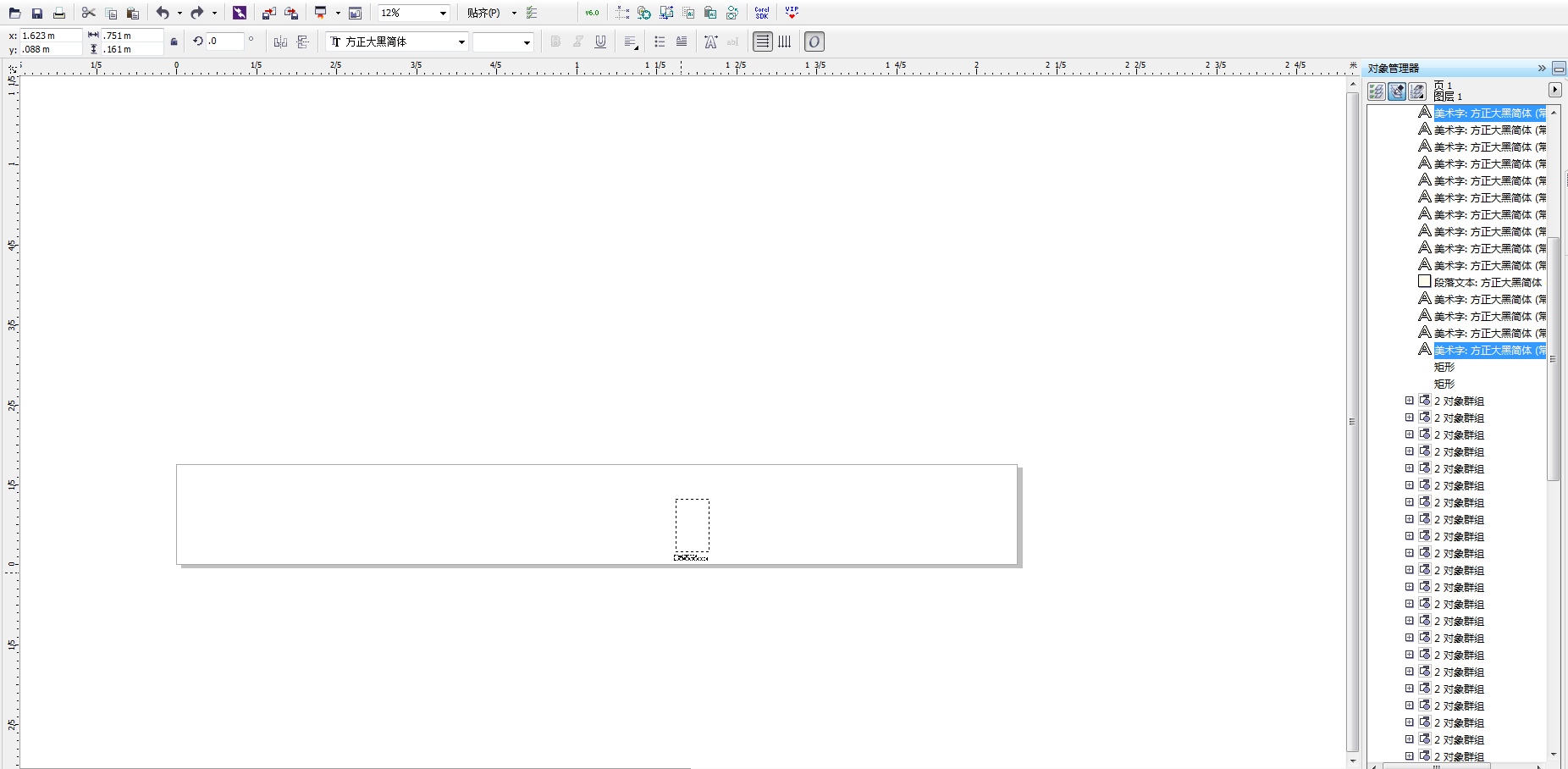Image resolution: width=1568 pixels, height=769 pixels.
Task: Toggle the lock ratio padlock
Action: (174, 41)
